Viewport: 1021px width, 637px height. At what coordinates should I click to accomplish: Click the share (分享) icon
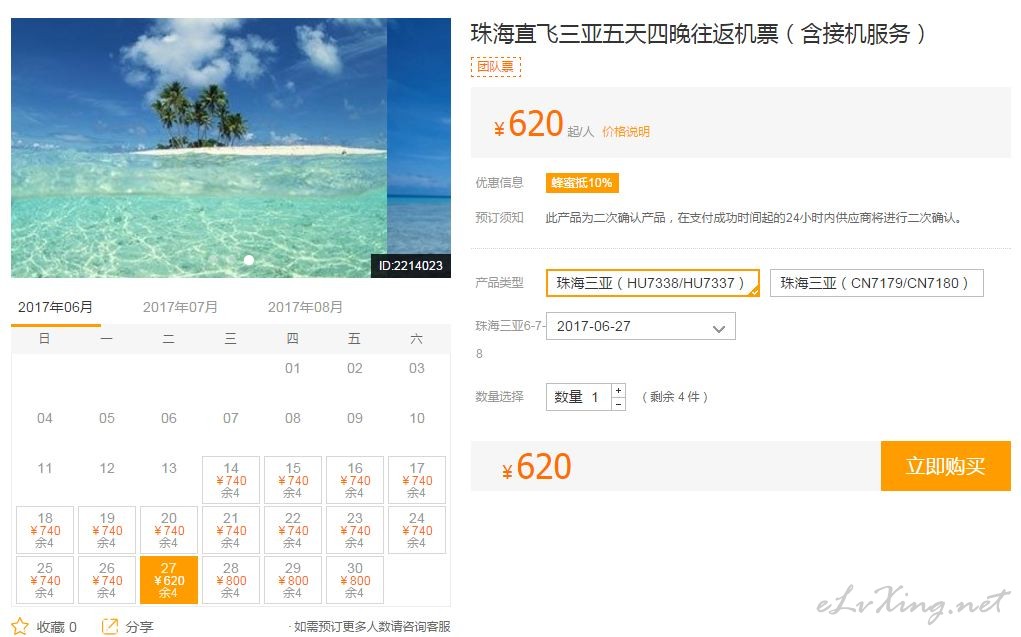coord(110,627)
